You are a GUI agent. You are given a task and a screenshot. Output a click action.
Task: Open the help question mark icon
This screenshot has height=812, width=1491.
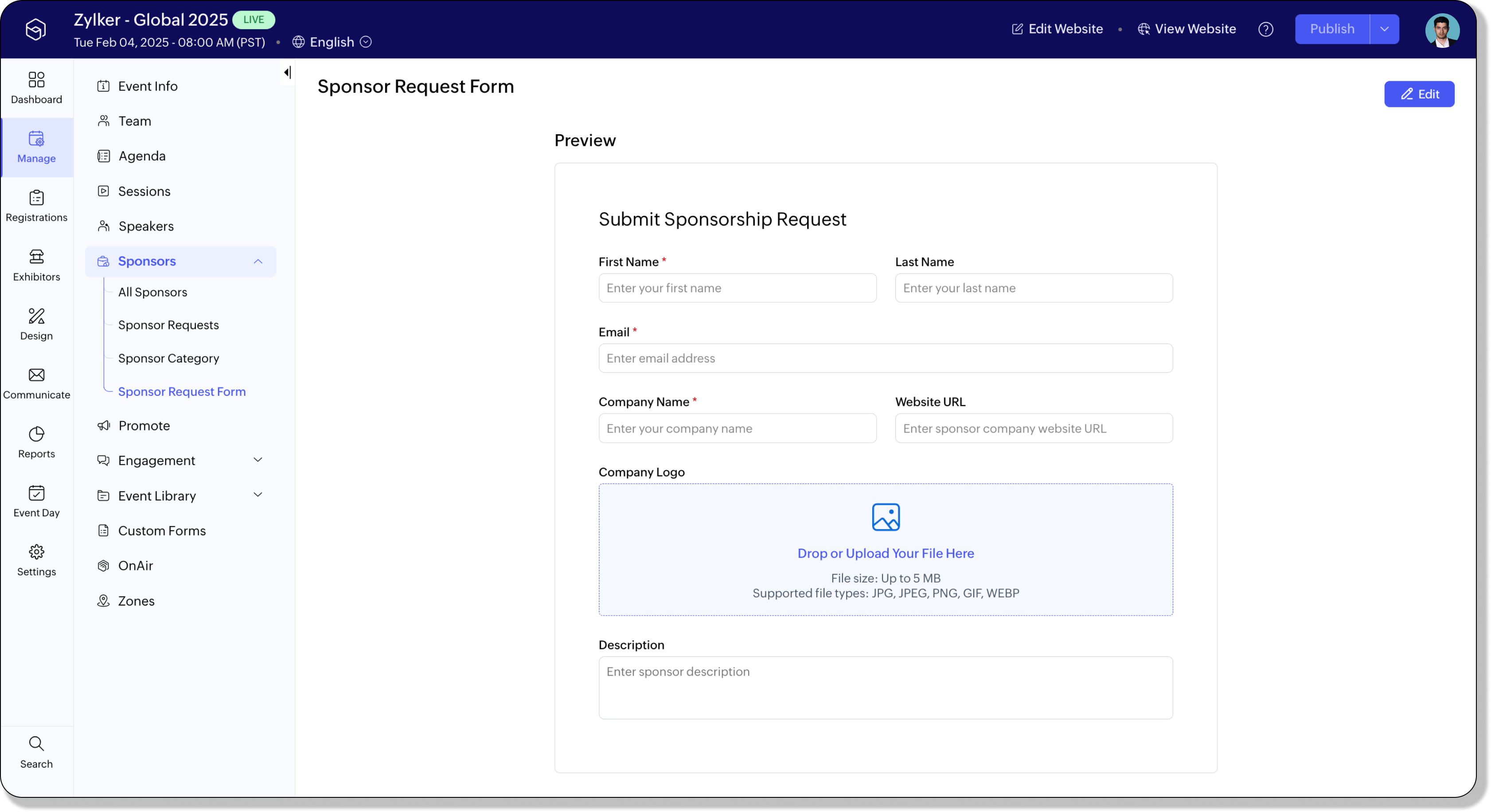(x=1265, y=29)
